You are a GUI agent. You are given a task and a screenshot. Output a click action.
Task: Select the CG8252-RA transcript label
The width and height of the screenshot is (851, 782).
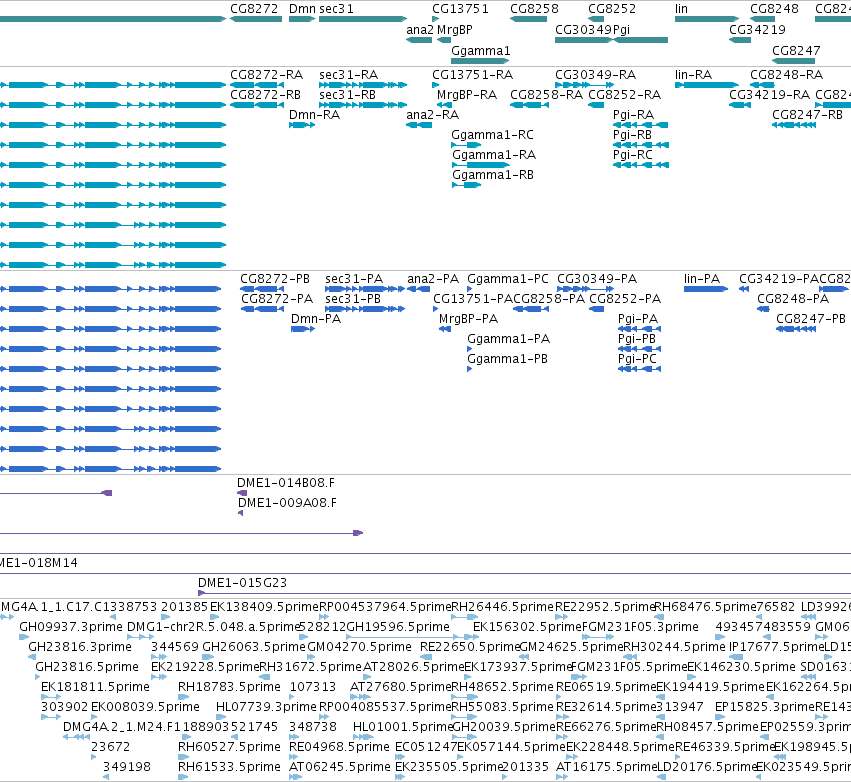tap(625, 94)
